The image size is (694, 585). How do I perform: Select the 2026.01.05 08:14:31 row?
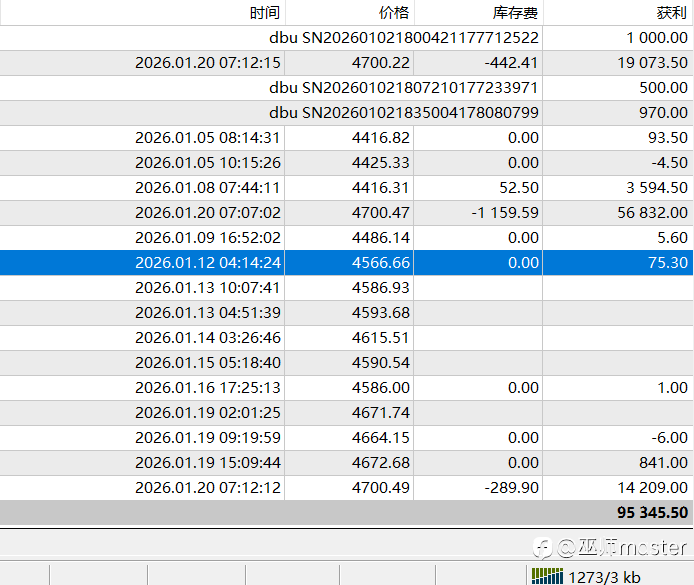tap(347, 138)
